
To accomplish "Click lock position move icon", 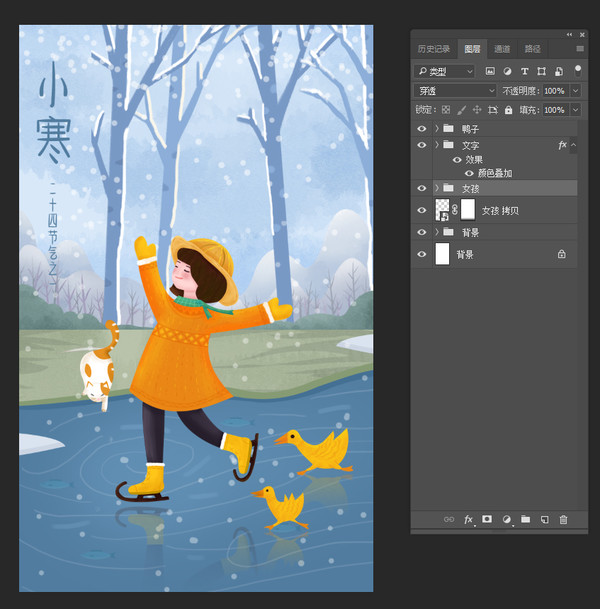I will (x=477, y=110).
